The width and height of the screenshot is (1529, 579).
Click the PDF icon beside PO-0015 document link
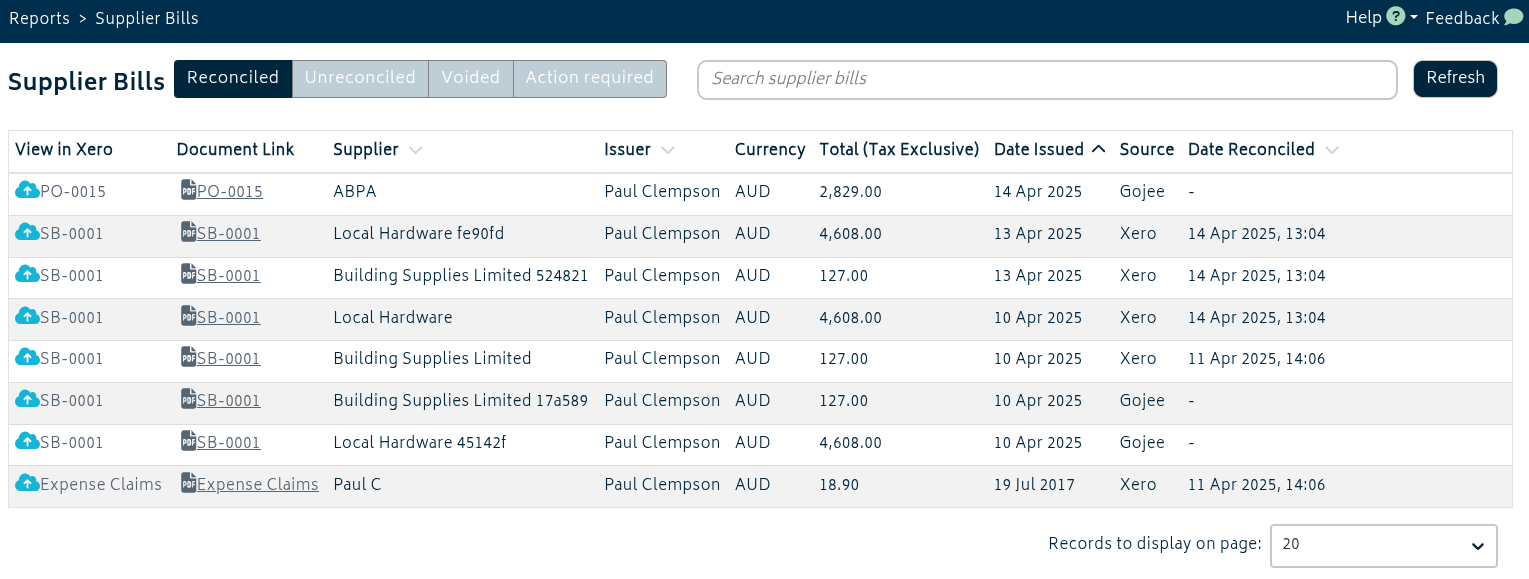point(188,191)
